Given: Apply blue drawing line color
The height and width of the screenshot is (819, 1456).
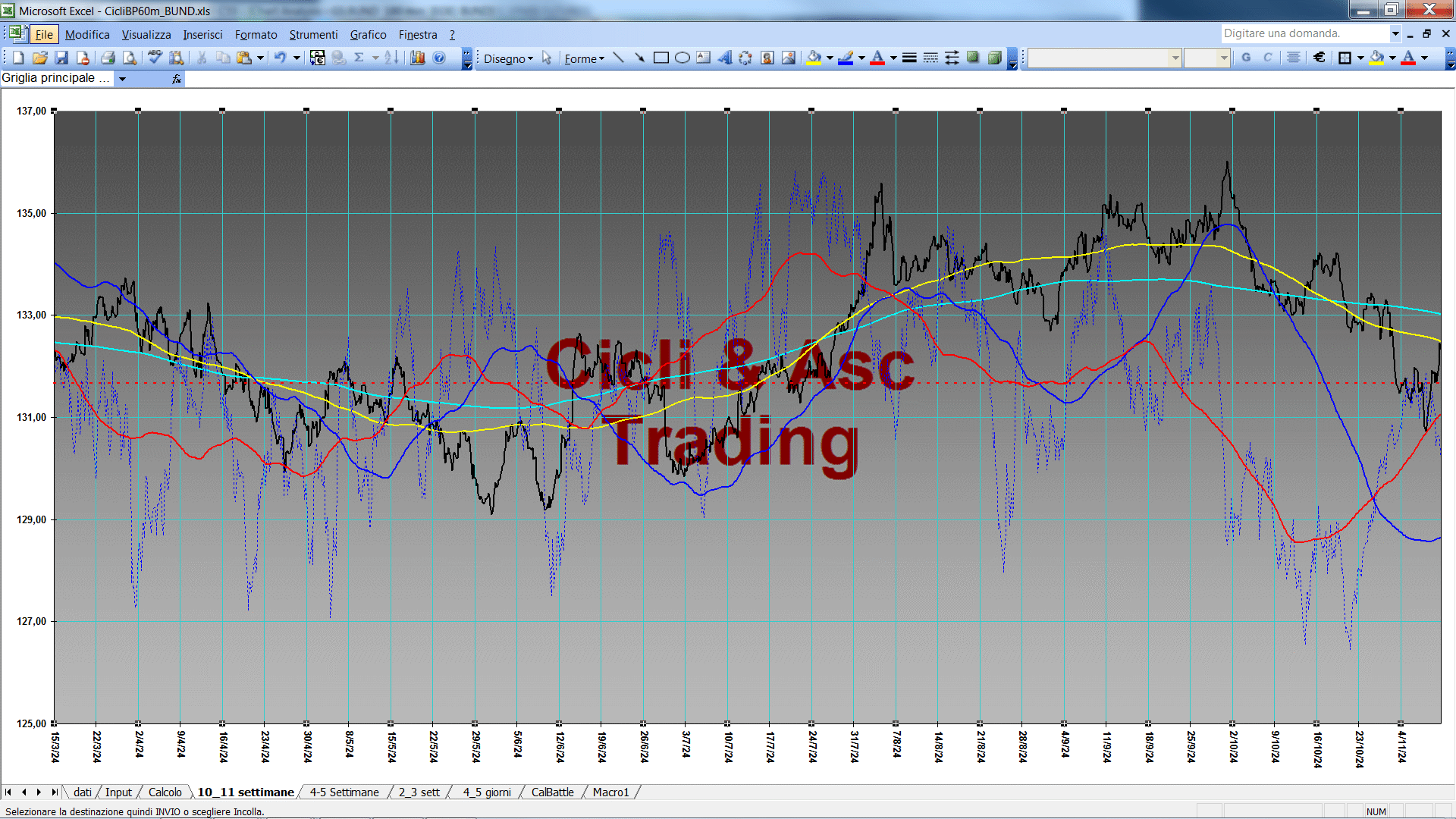Looking at the screenshot, I should 846,58.
